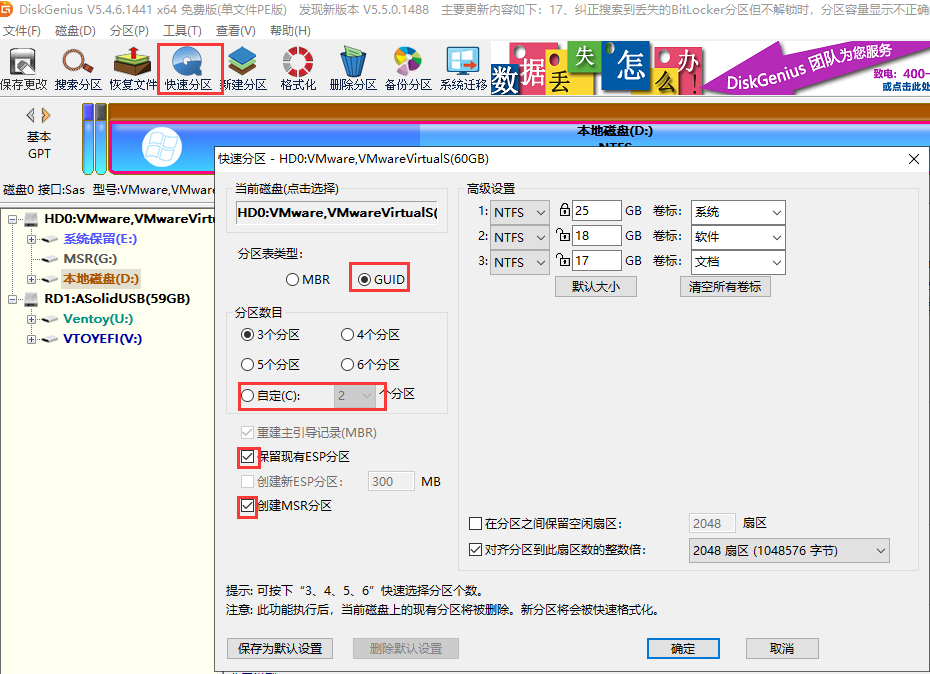Enable 在分区之间保留空闲扇区 checkbox
This screenshot has height=674, width=930.
(475, 524)
